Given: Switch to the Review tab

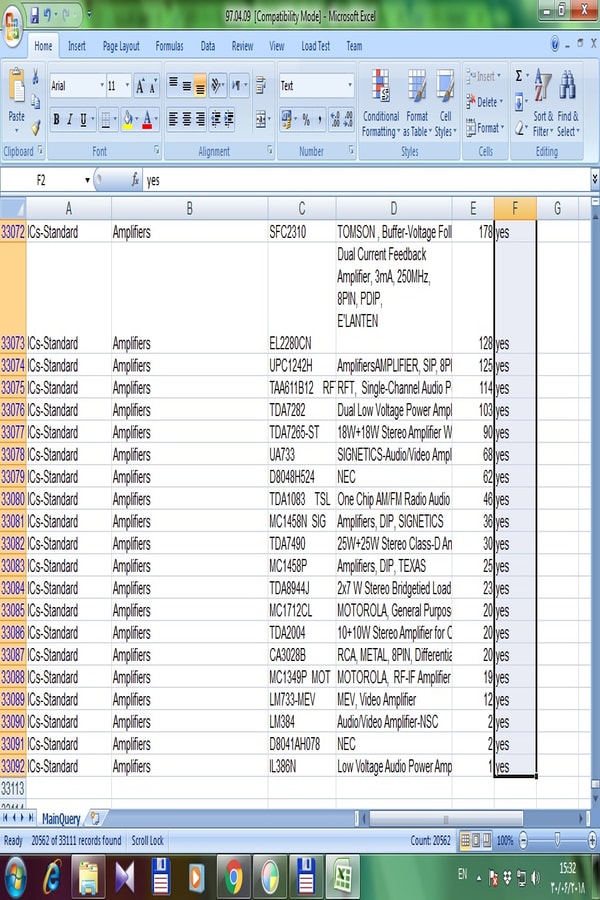Looking at the screenshot, I should tap(242, 46).
